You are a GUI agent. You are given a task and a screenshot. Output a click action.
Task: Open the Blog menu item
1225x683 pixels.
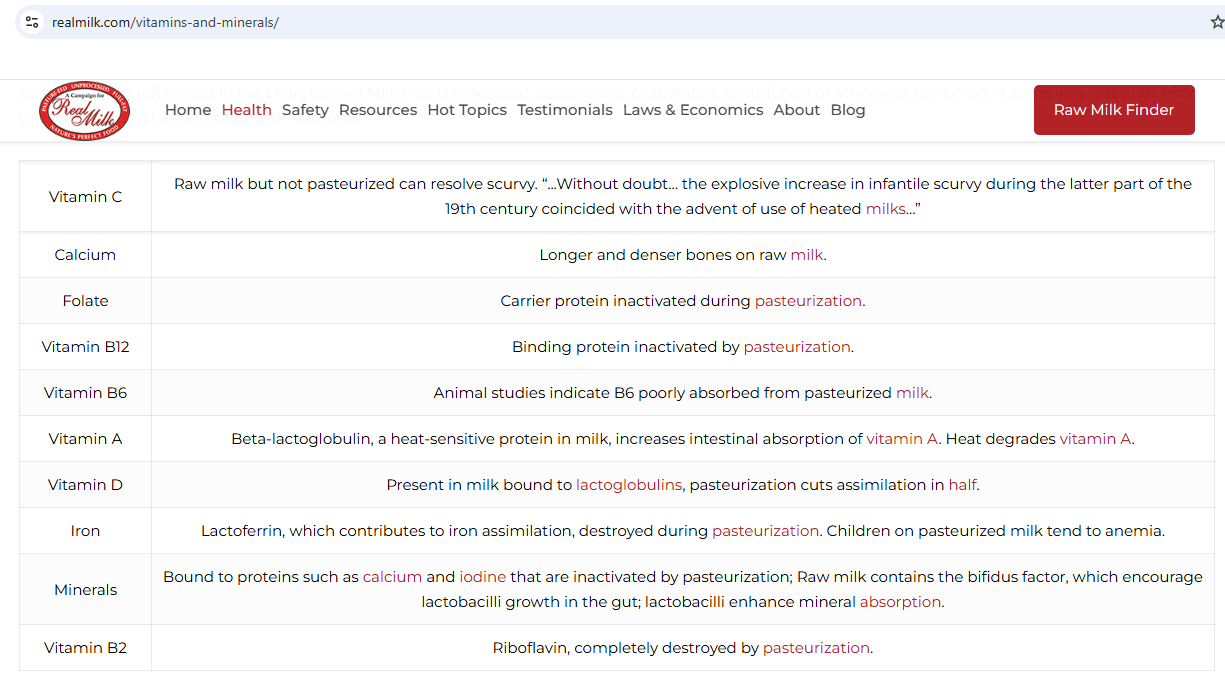click(848, 110)
